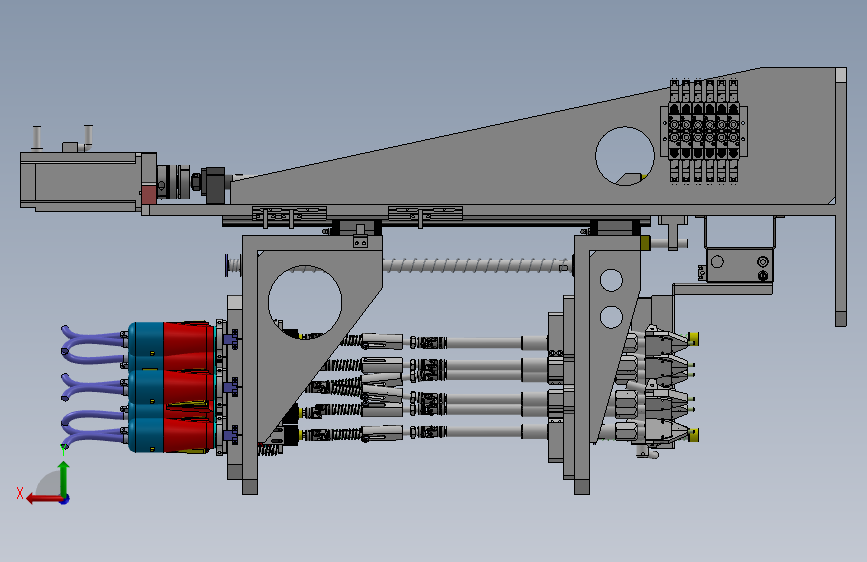Select the bottom blue cylinder cap
Screen dimensions: 867x562
[146, 435]
